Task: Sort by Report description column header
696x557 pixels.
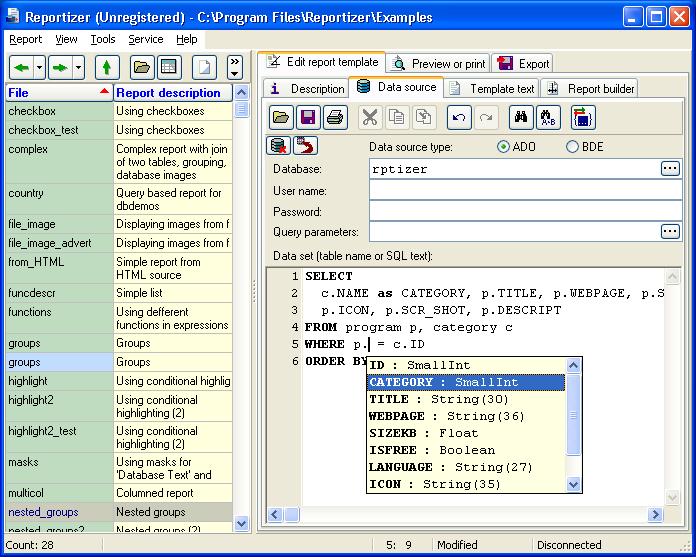Action: (173, 93)
